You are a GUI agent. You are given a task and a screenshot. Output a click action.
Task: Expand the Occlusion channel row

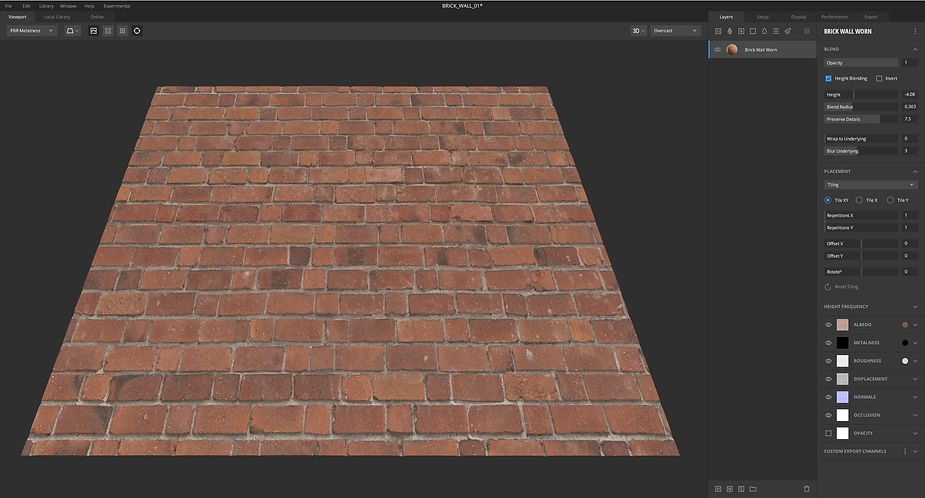tap(915, 415)
